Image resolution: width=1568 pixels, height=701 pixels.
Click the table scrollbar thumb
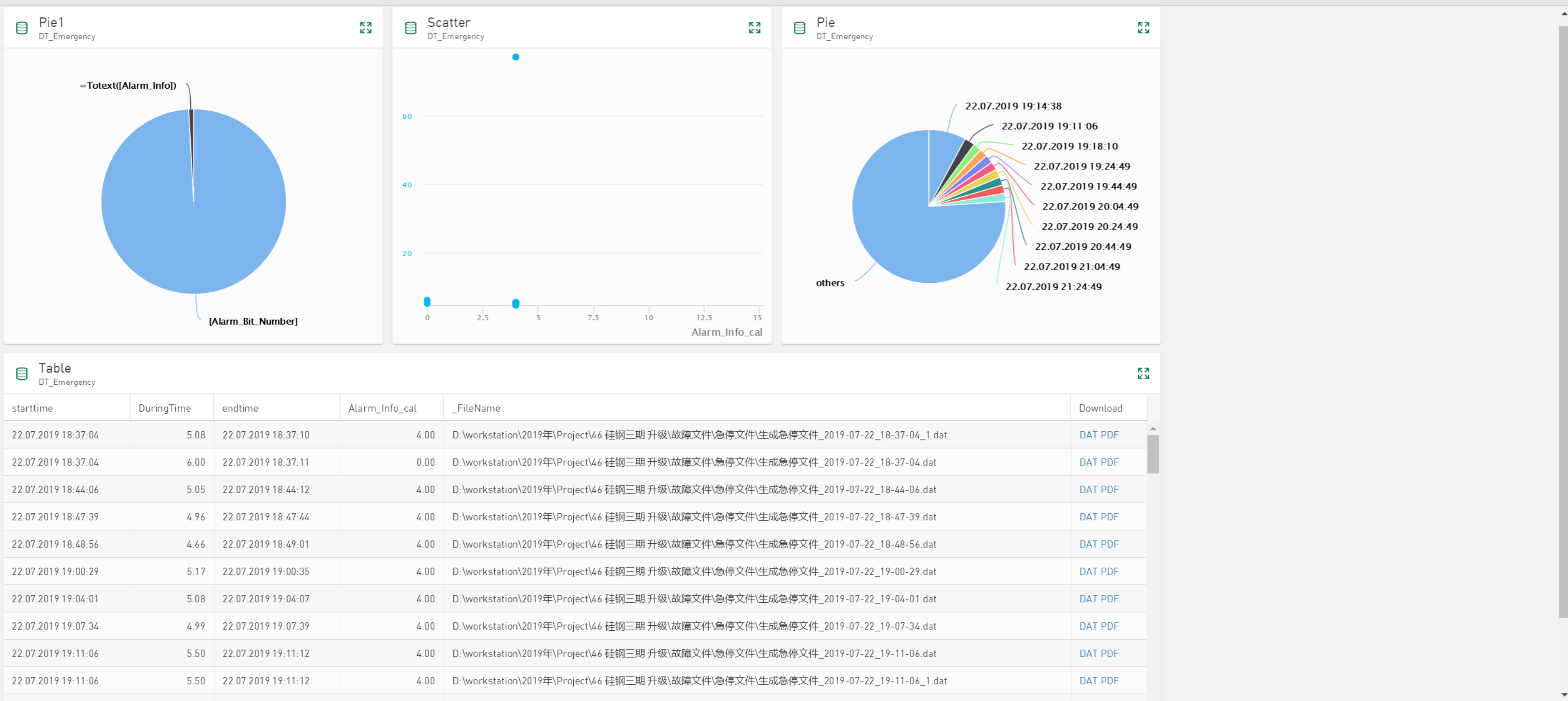1153,454
